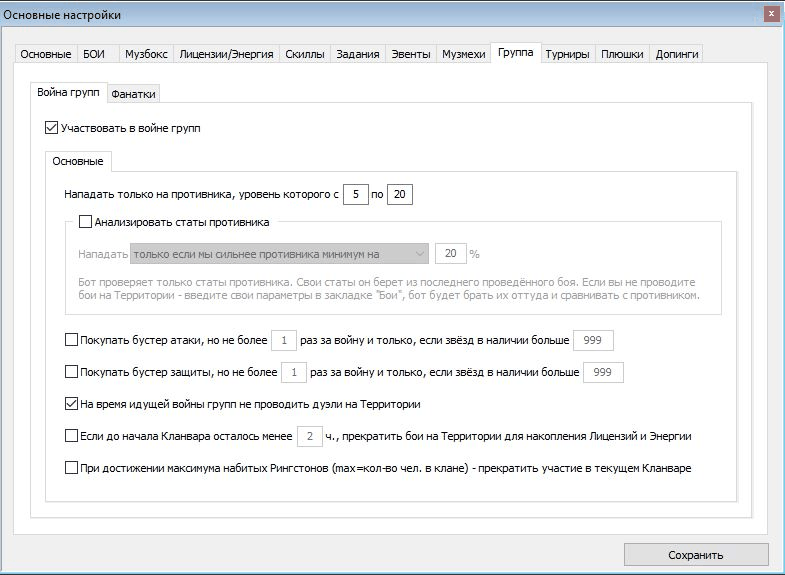
Task: Open the Музбокс tab
Action: [146, 54]
